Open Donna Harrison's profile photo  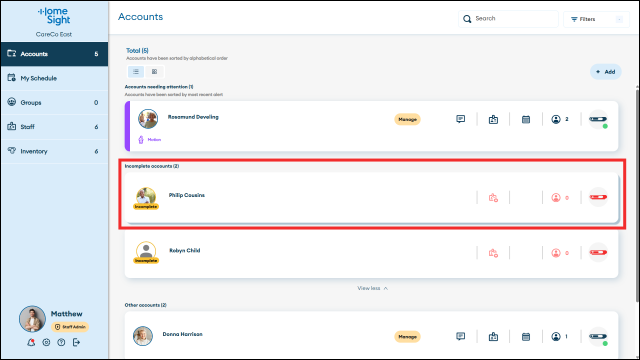[143, 336]
